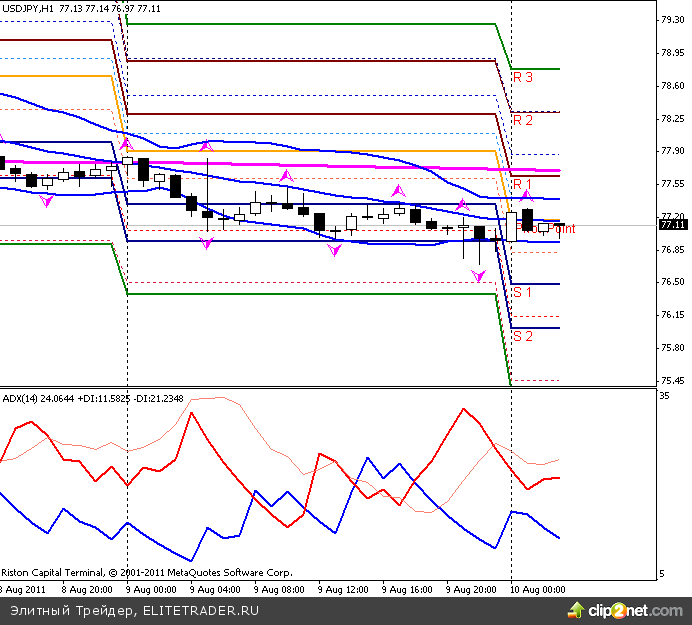Viewport: 692px width, 625px height.
Task: Select the S 2 support level label
Action: 522,336
